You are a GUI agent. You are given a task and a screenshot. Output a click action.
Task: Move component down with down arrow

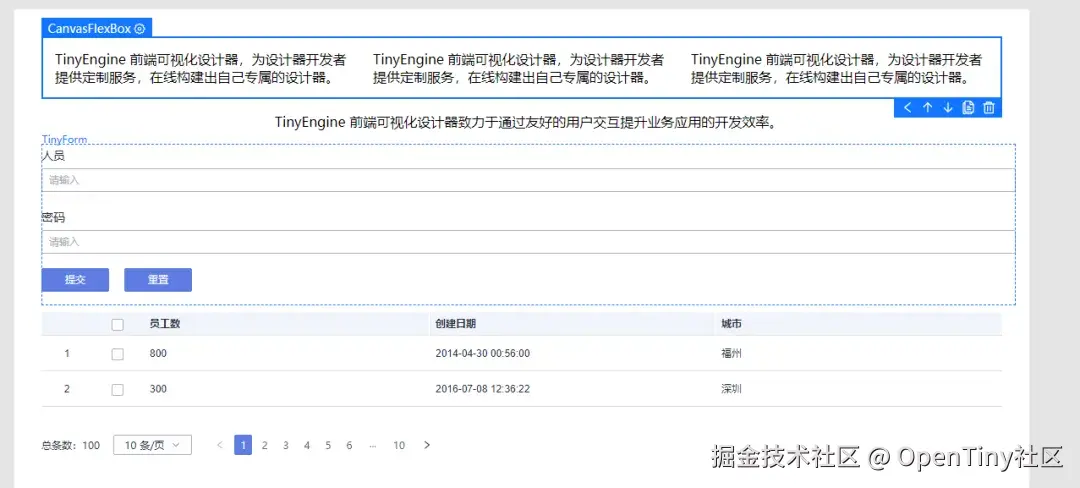[948, 107]
